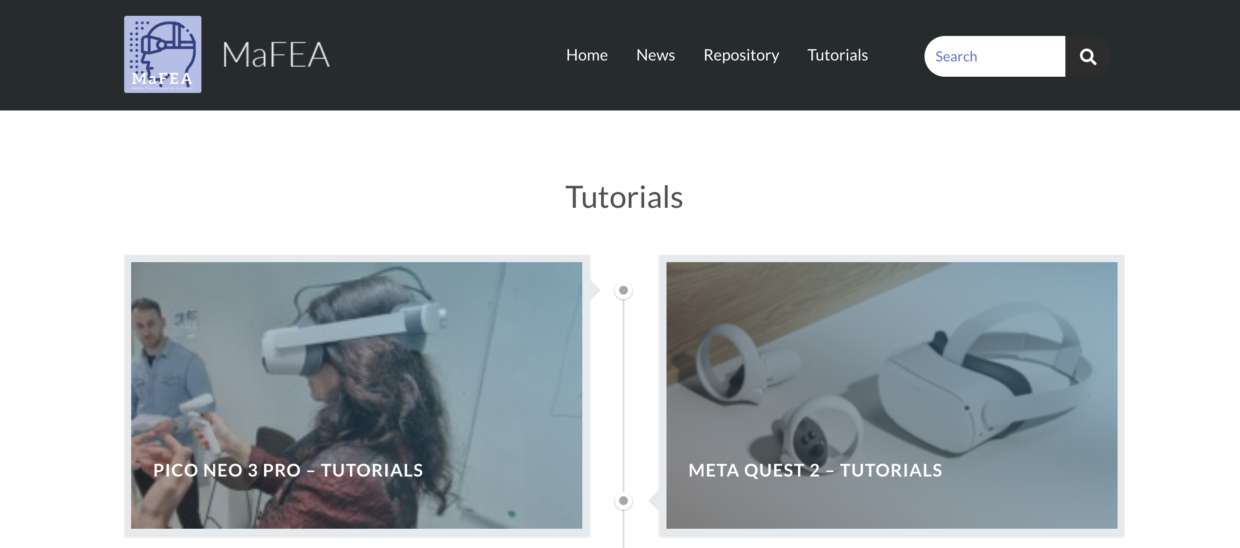Select Tutorials in the navigation bar

pyautogui.click(x=837, y=55)
